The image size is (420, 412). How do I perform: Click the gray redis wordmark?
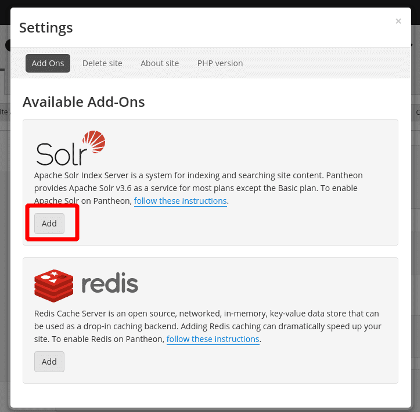110,283
